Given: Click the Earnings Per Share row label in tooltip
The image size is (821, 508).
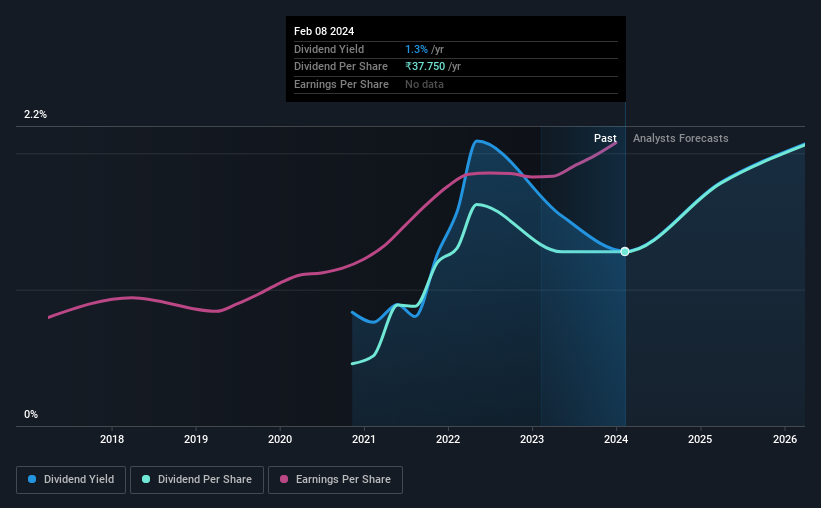Looking at the screenshot, I should click(x=341, y=84).
